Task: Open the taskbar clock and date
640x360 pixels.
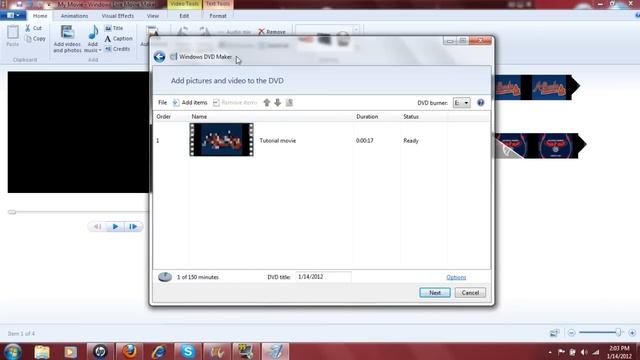Action: click(619, 352)
